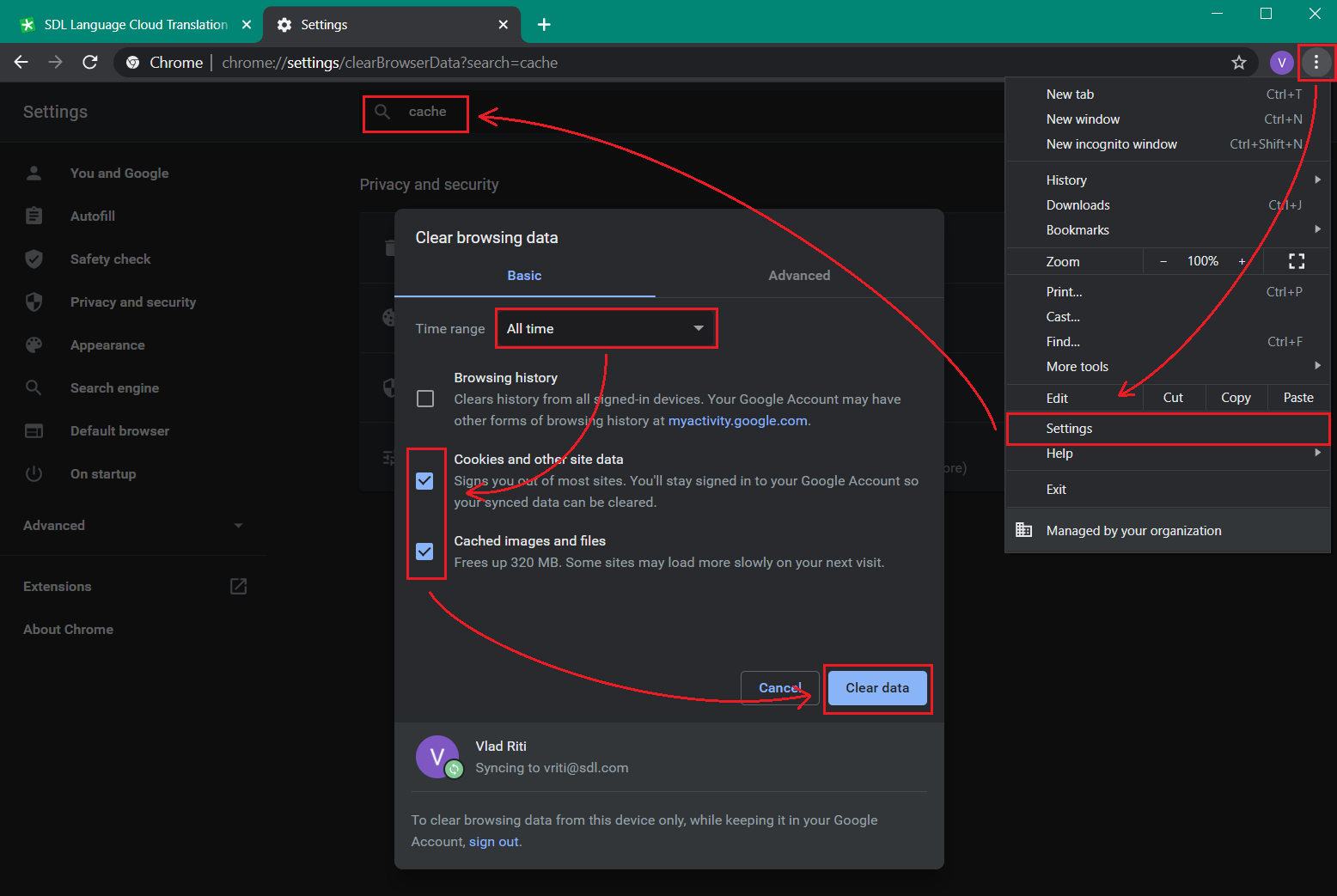Open the profile avatar V in toolbar
The width and height of the screenshot is (1337, 896).
(x=1281, y=62)
